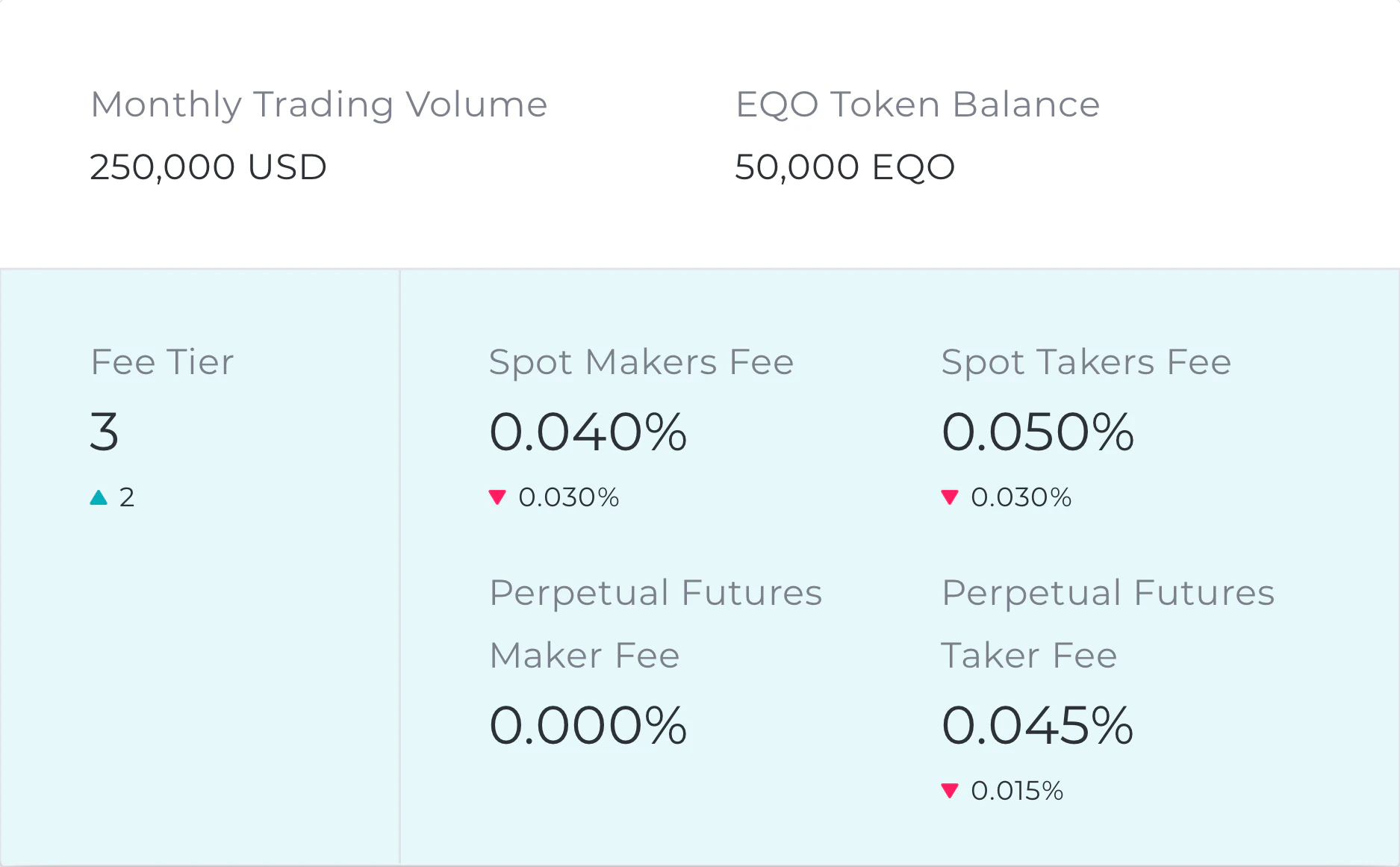Screen dimensions: 1400x867
Task: Click the red down arrow under Spot Makers Fee
Action: tap(497, 497)
